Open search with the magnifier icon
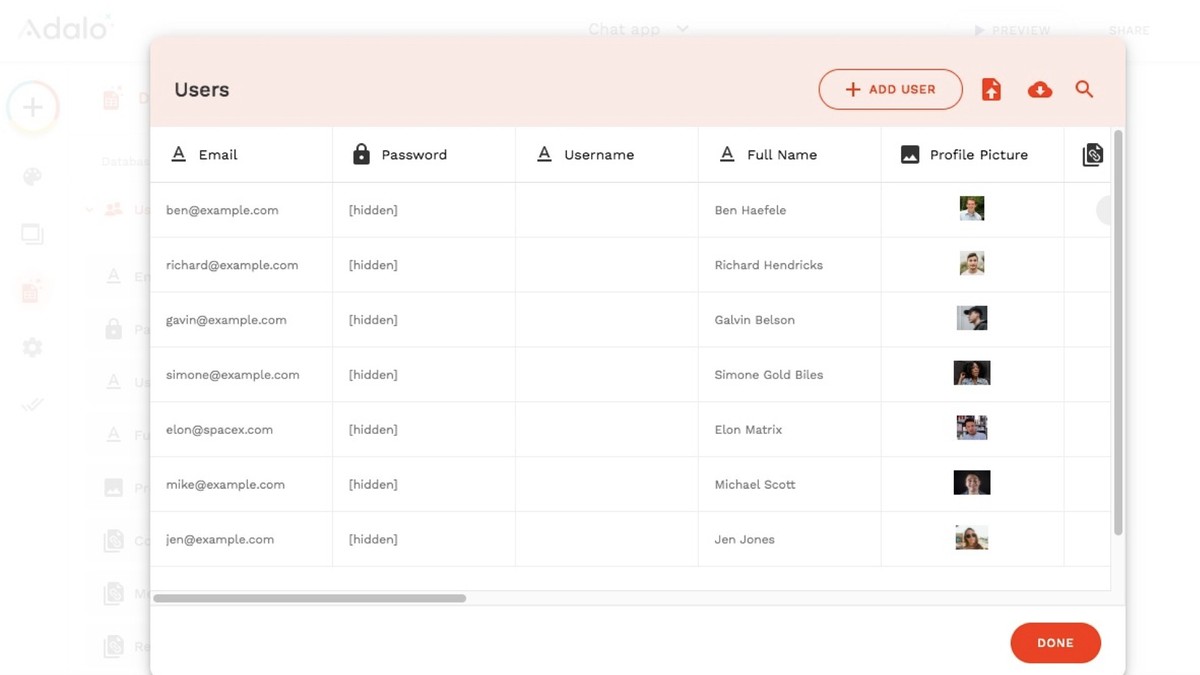1200x675 pixels. (1084, 89)
